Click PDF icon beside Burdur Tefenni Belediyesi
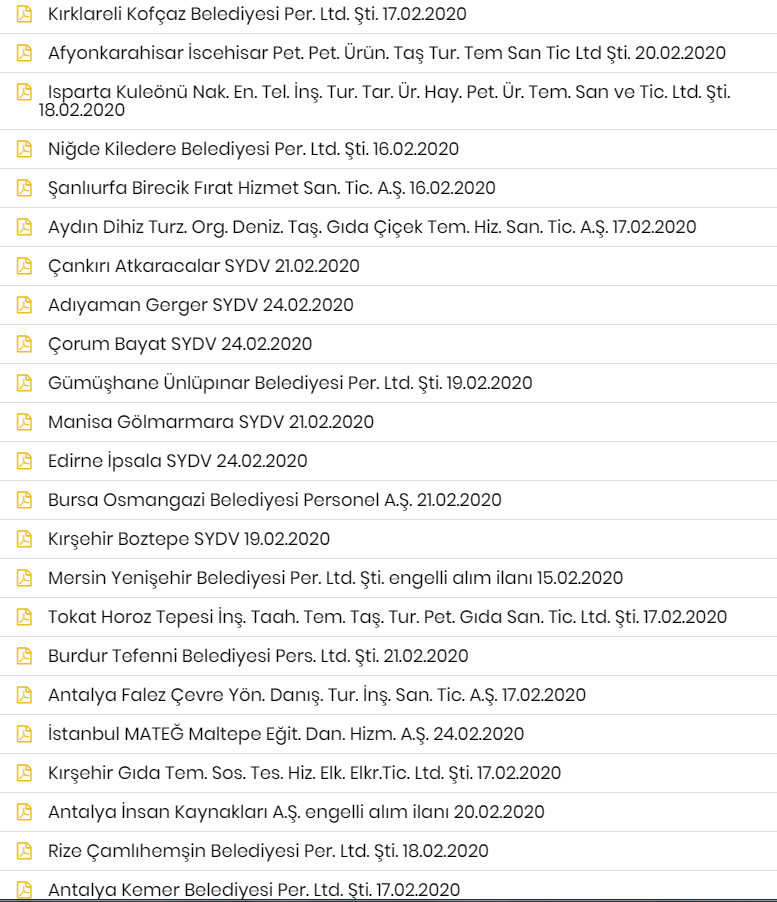 coord(24,656)
